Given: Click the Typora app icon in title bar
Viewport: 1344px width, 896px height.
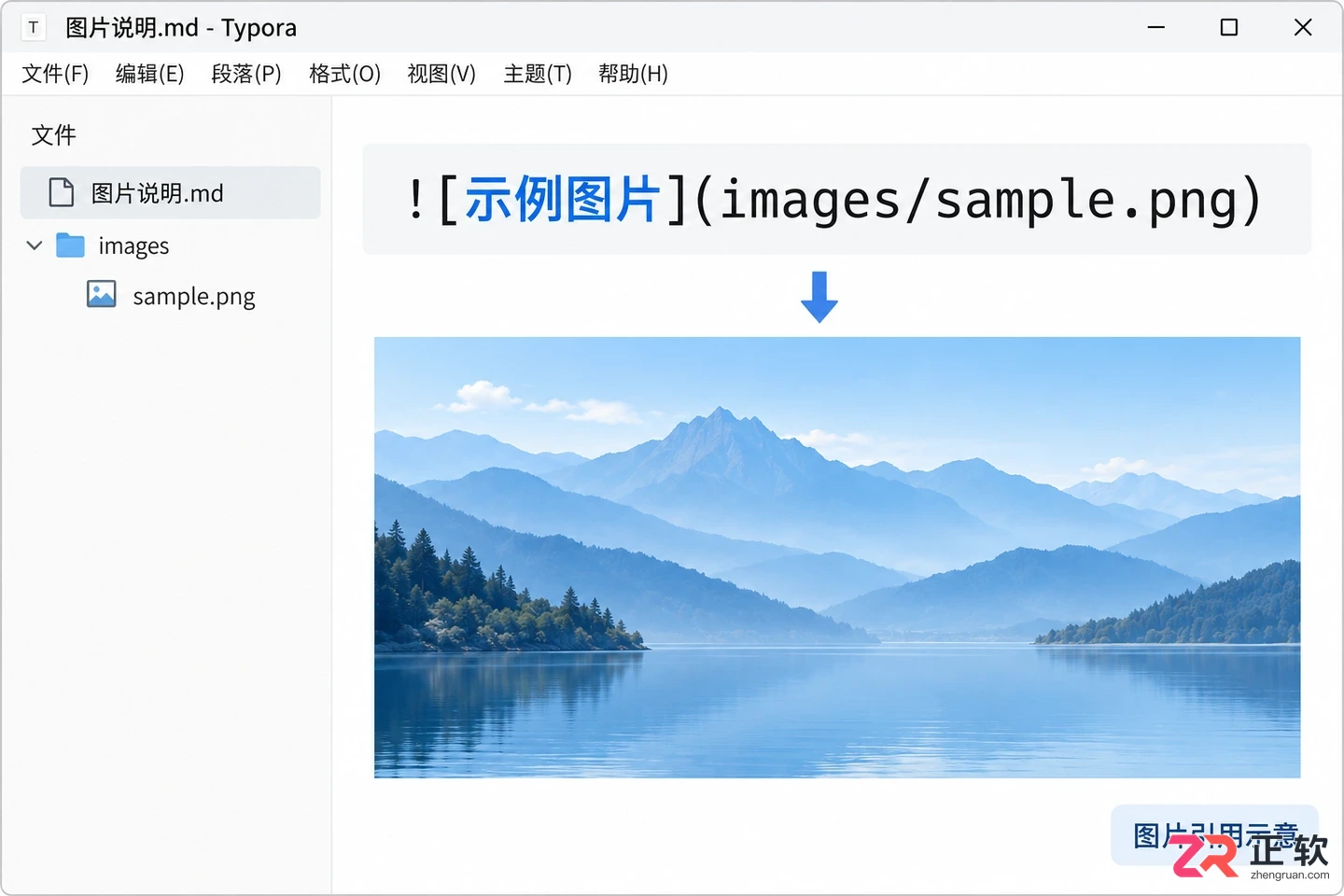Looking at the screenshot, I should [x=34, y=27].
